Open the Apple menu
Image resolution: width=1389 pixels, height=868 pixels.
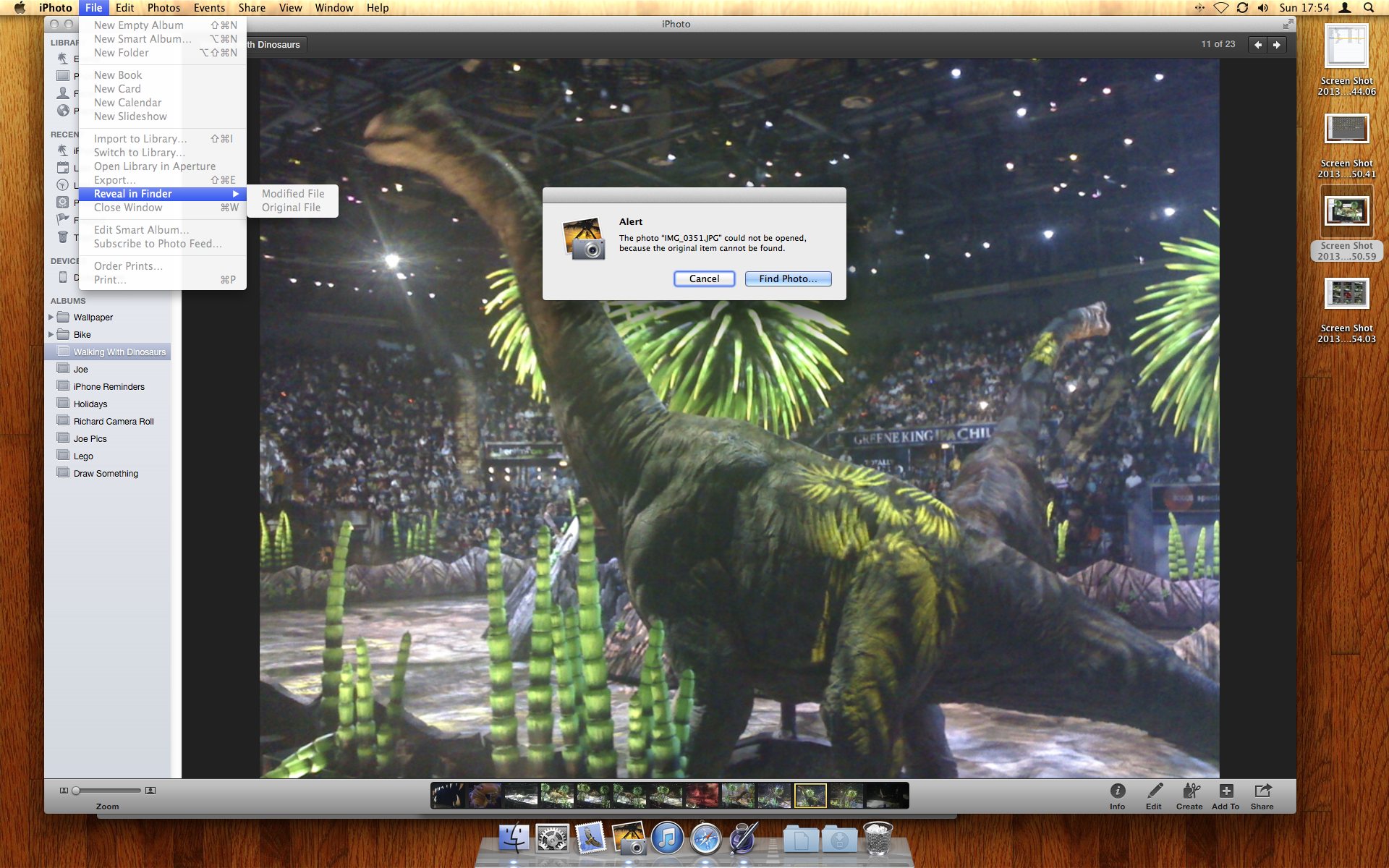pyautogui.click(x=20, y=8)
